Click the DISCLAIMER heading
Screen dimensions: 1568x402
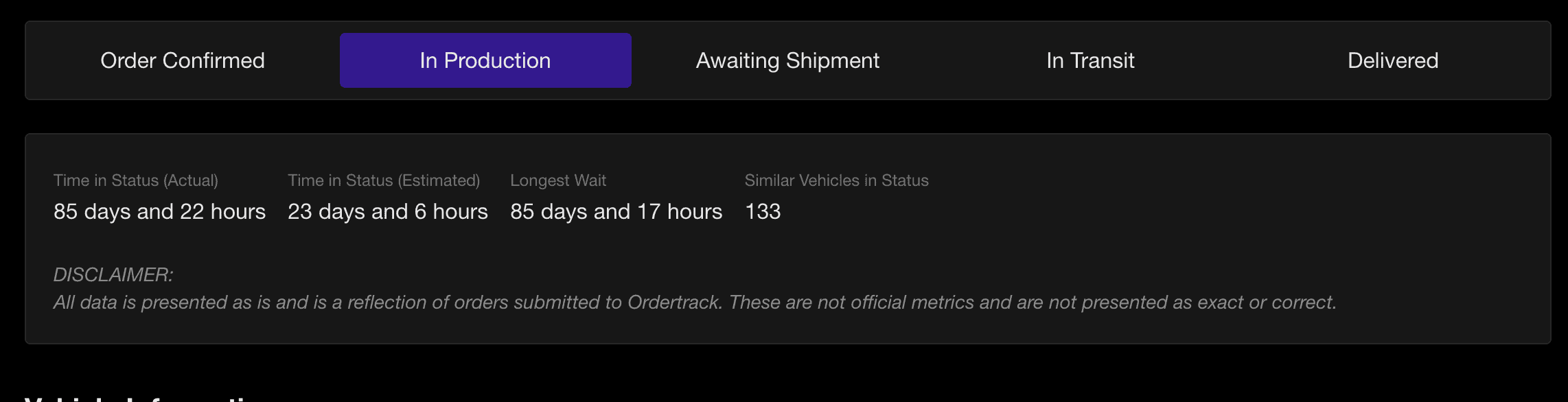point(113,275)
